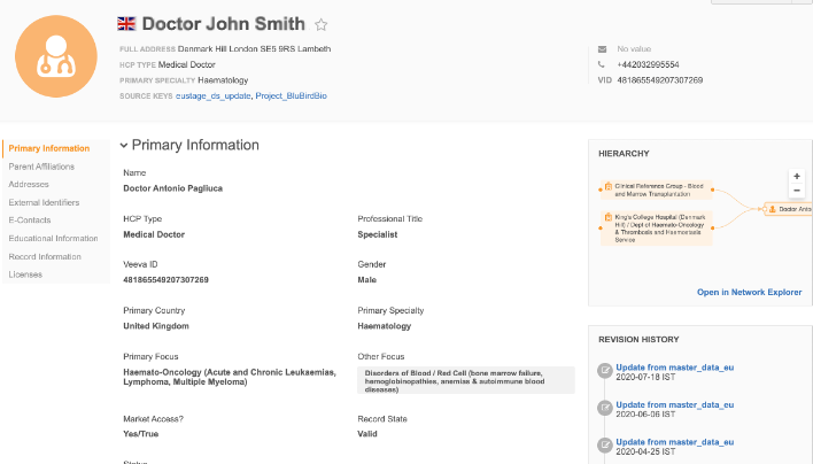
Task: Open the Project_BluBirdBio source key link
Action: click(291, 96)
